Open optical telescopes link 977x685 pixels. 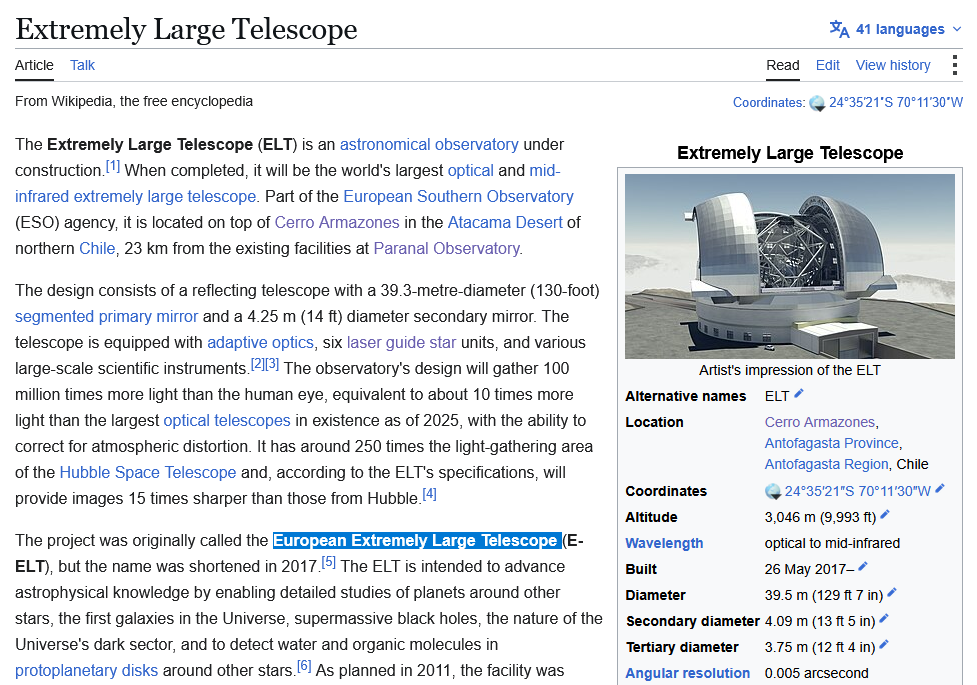227,420
